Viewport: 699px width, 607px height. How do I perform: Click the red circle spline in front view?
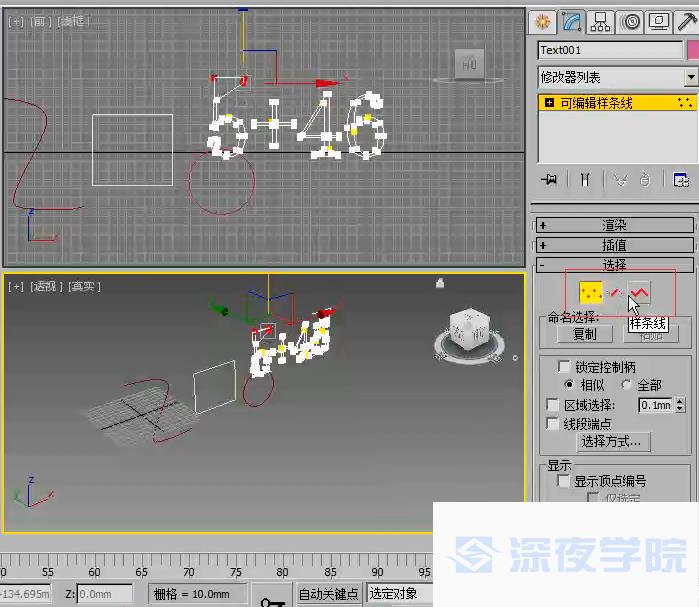222,182
